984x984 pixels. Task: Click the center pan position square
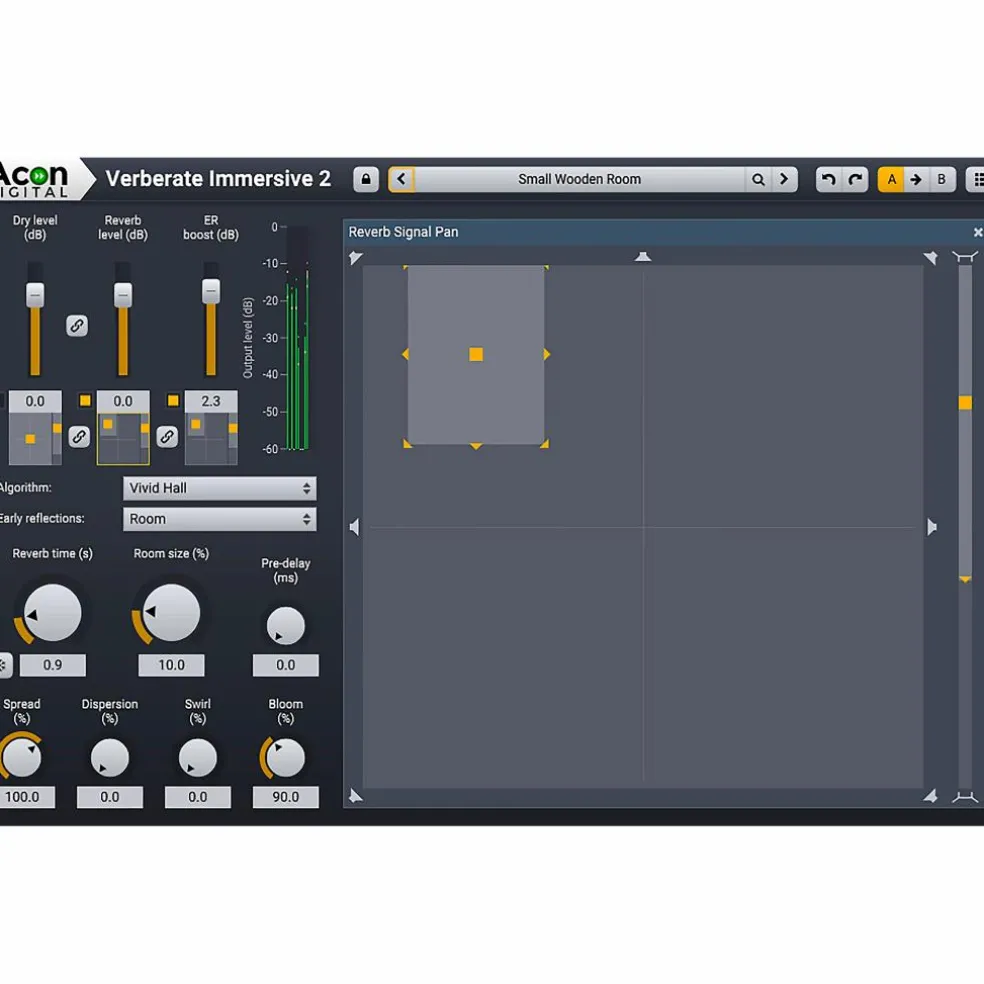tap(476, 355)
